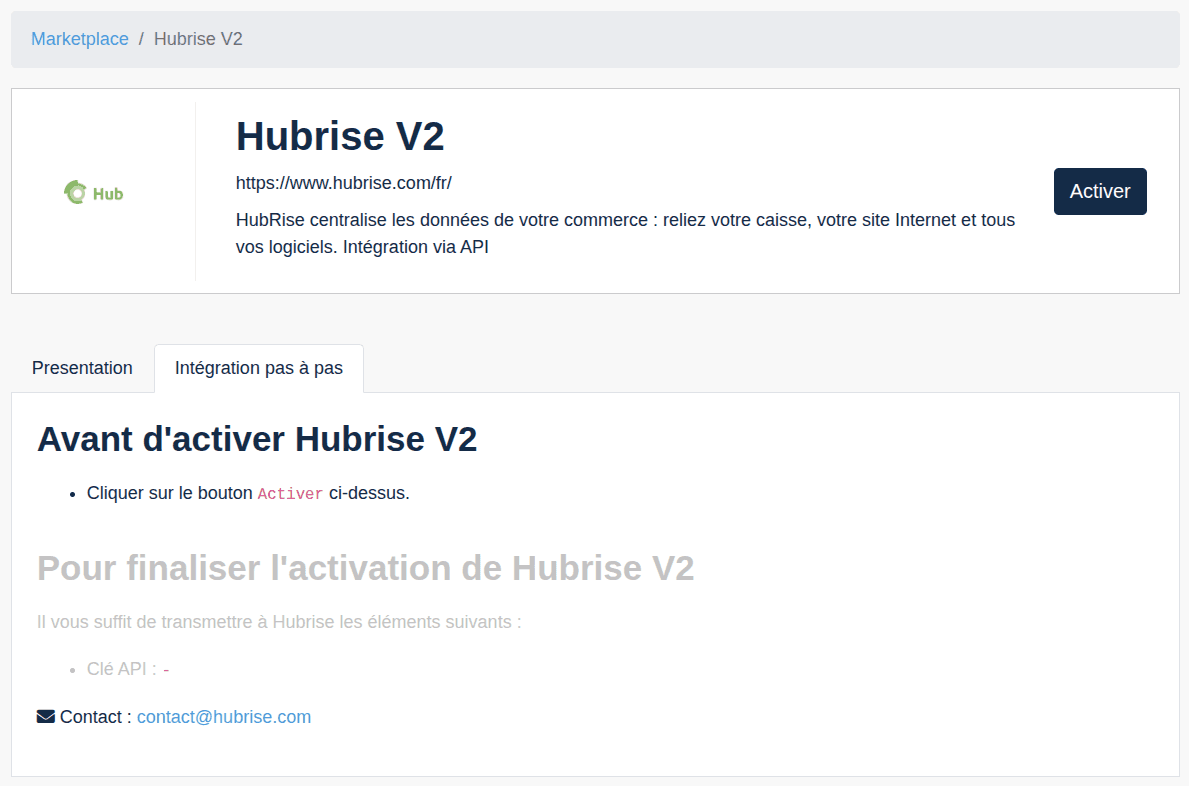
Task: Click the slash separator in breadcrumb
Action: coord(141,39)
